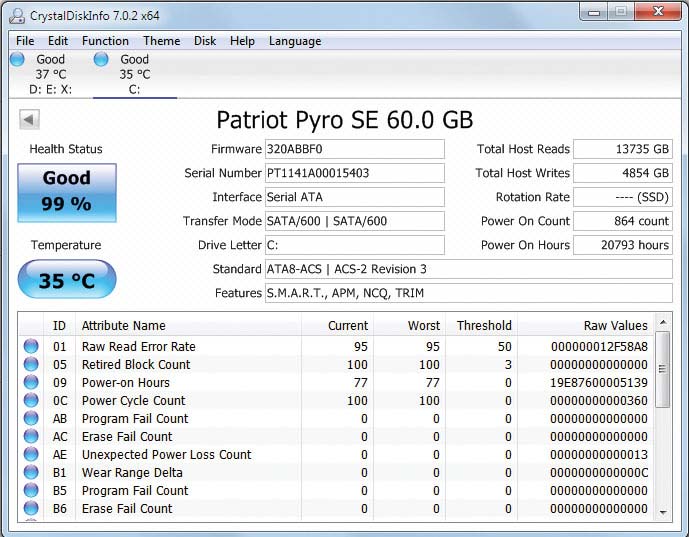Open the File menu
This screenshot has height=537, width=689.
(x=25, y=41)
